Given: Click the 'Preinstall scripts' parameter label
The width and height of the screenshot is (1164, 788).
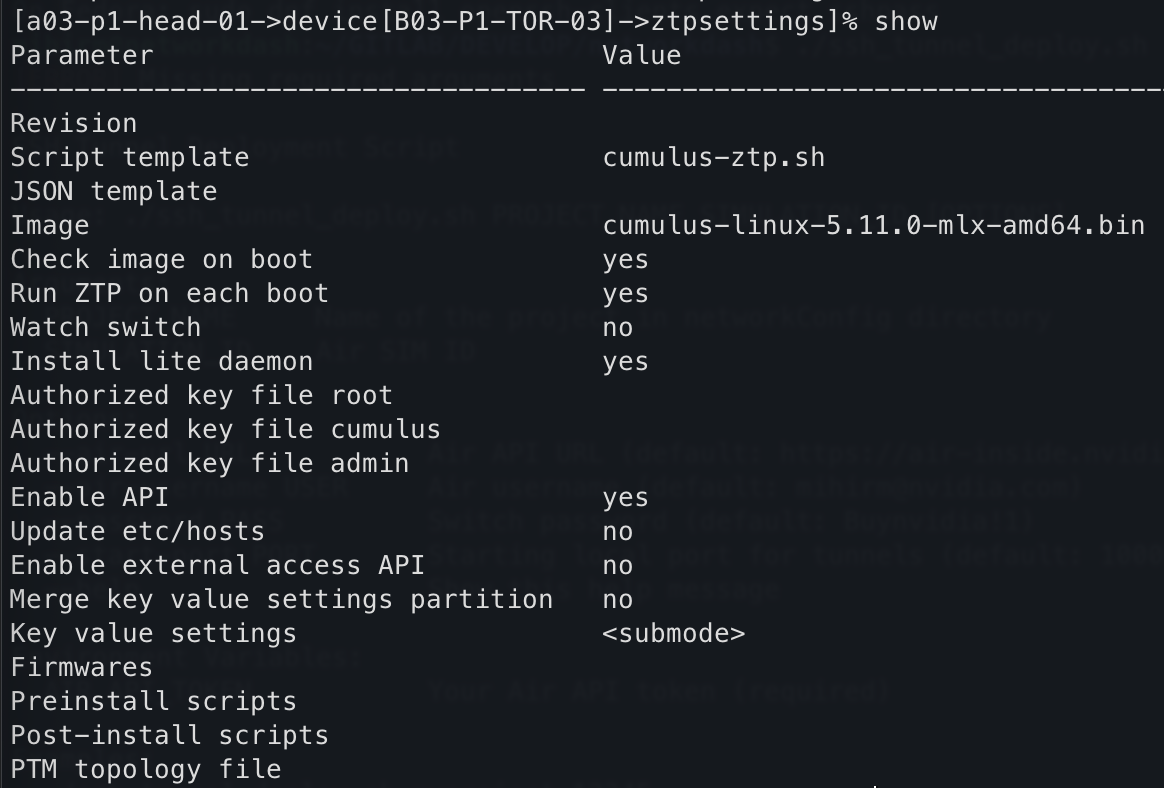Looking at the screenshot, I should (154, 701).
